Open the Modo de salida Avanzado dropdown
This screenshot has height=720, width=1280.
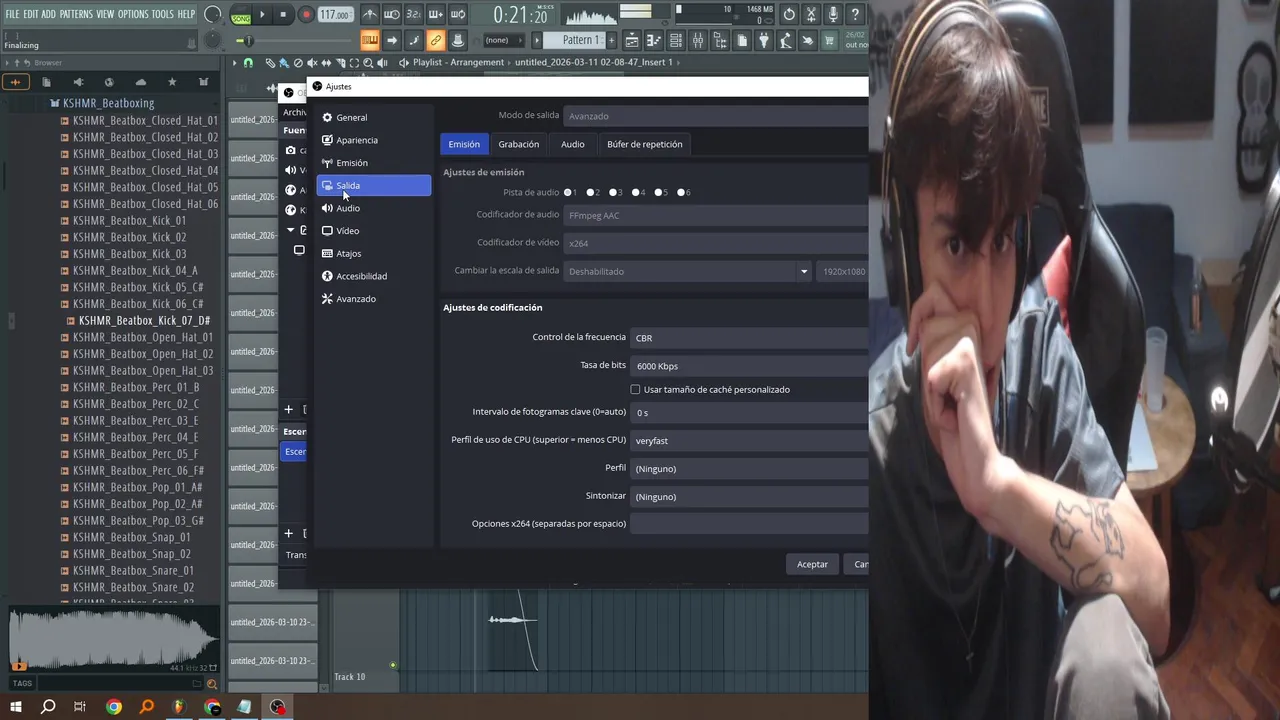tap(715, 116)
